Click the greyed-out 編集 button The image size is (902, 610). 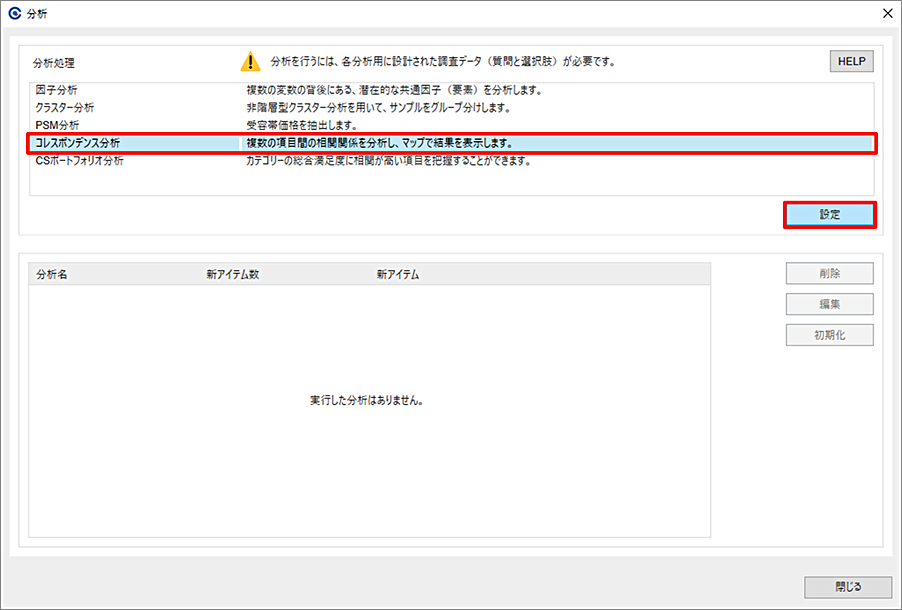(830, 304)
